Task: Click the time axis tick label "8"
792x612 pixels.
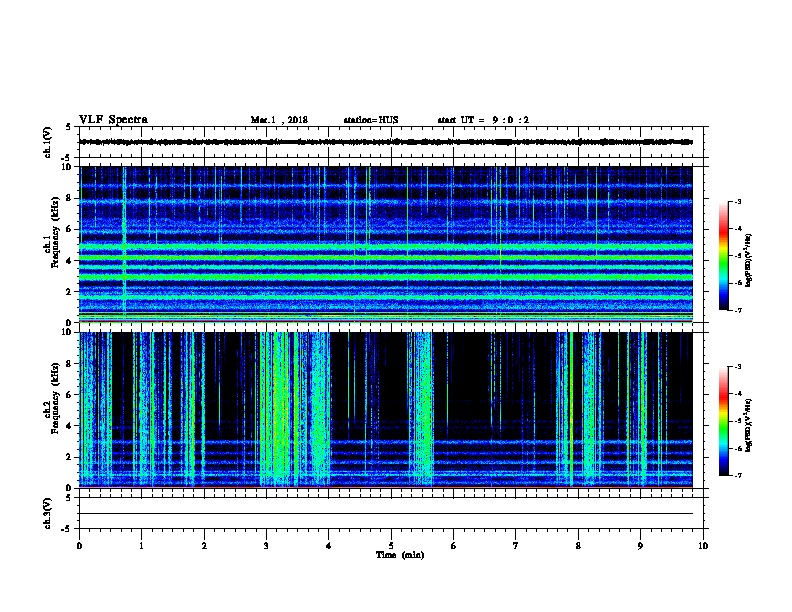Action: tap(578, 545)
